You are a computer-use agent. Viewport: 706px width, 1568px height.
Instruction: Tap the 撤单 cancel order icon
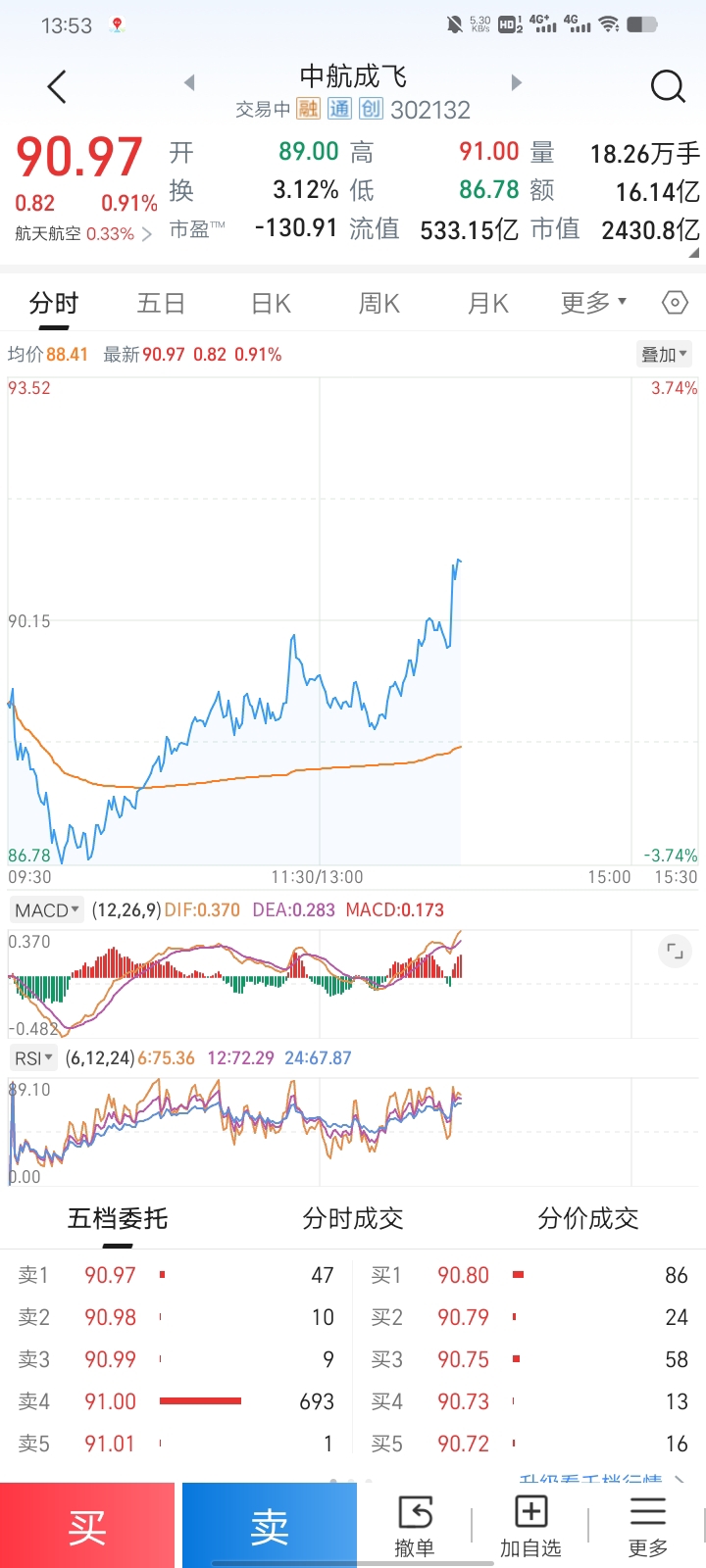(x=415, y=1525)
